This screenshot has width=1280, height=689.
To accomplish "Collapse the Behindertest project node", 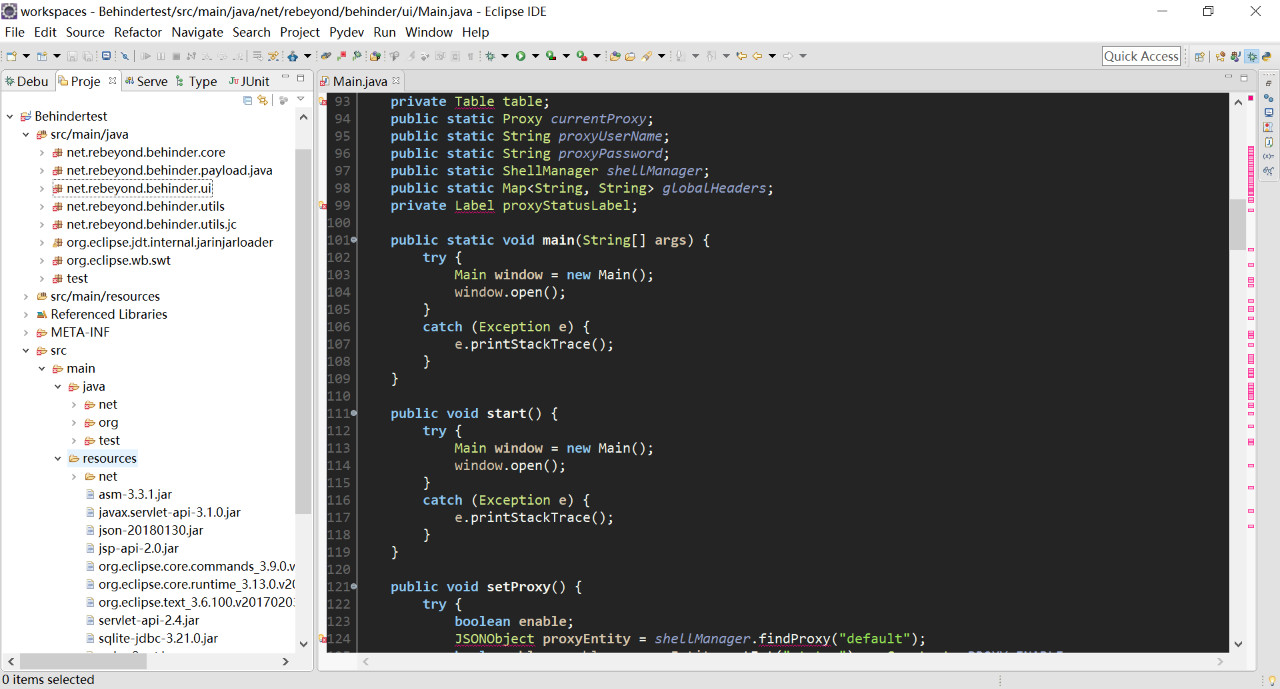I will (10, 116).
